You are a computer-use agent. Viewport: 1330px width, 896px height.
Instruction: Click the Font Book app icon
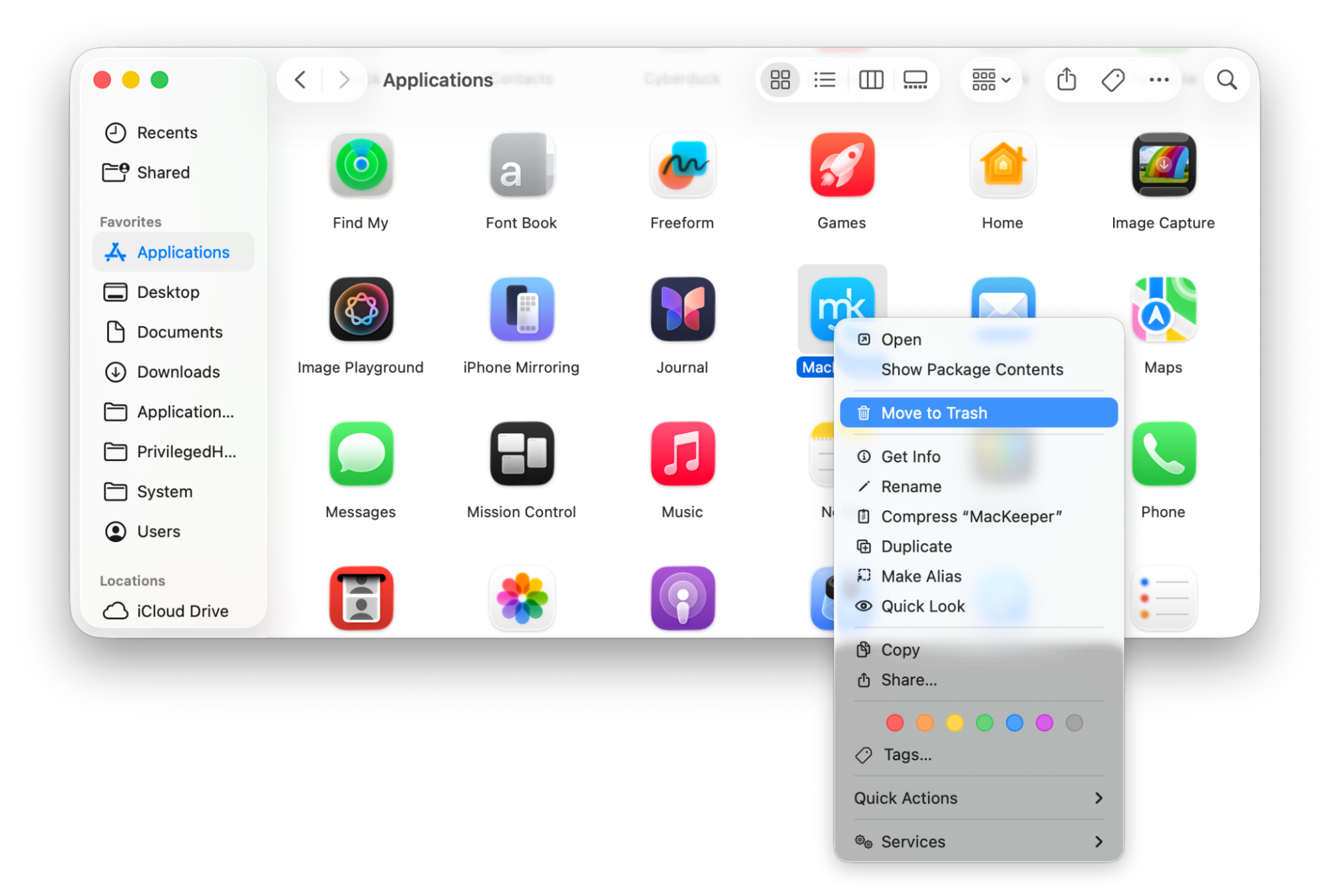tap(521, 165)
